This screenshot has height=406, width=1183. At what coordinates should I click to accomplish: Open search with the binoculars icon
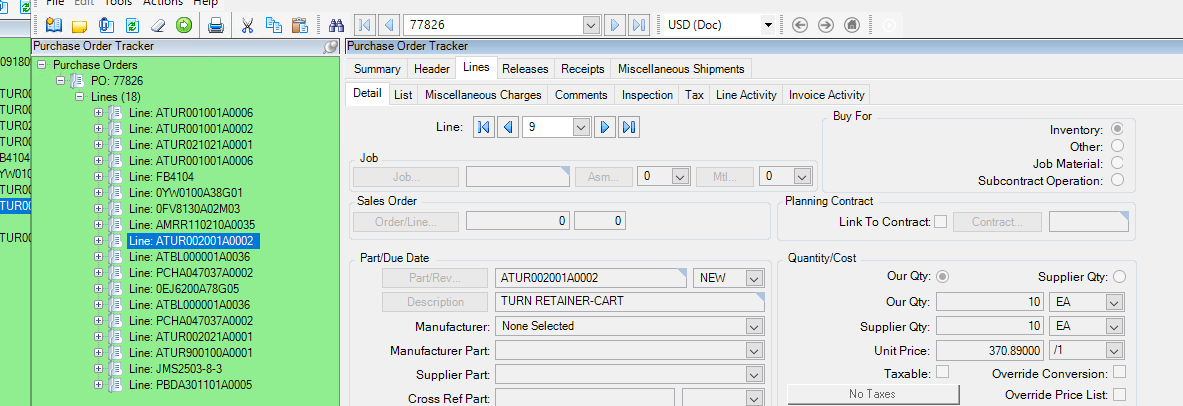pyautogui.click(x=336, y=25)
